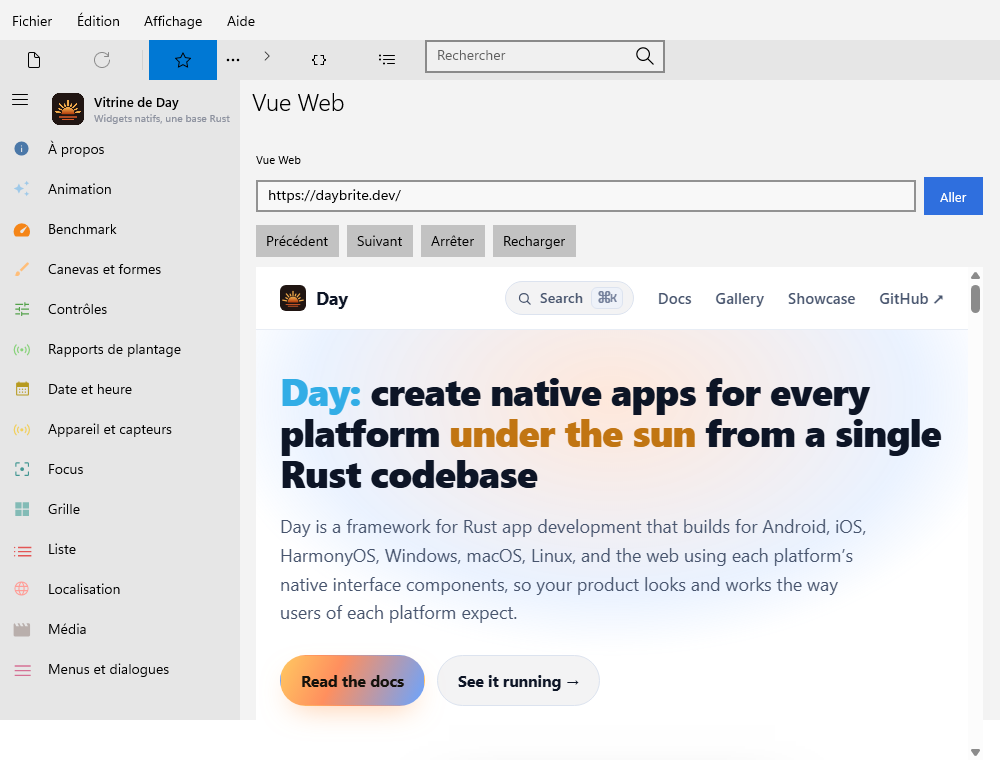The width and height of the screenshot is (1000, 760).
Task: Click the Read the docs button
Action: click(352, 681)
